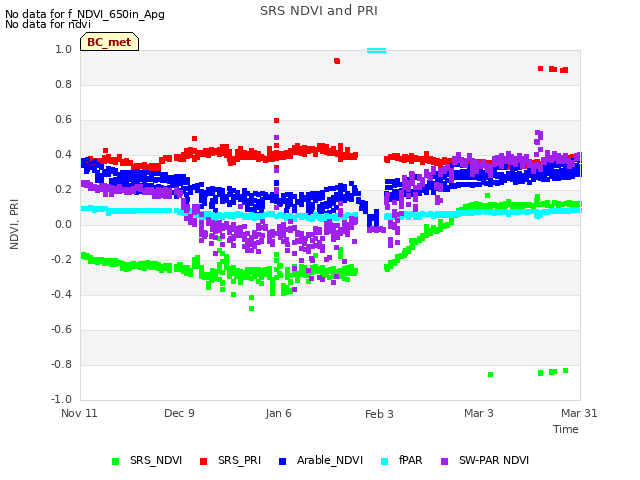Click the blue Arable_NDVI legend swatch
The height and width of the screenshot is (480, 640).
282,461
